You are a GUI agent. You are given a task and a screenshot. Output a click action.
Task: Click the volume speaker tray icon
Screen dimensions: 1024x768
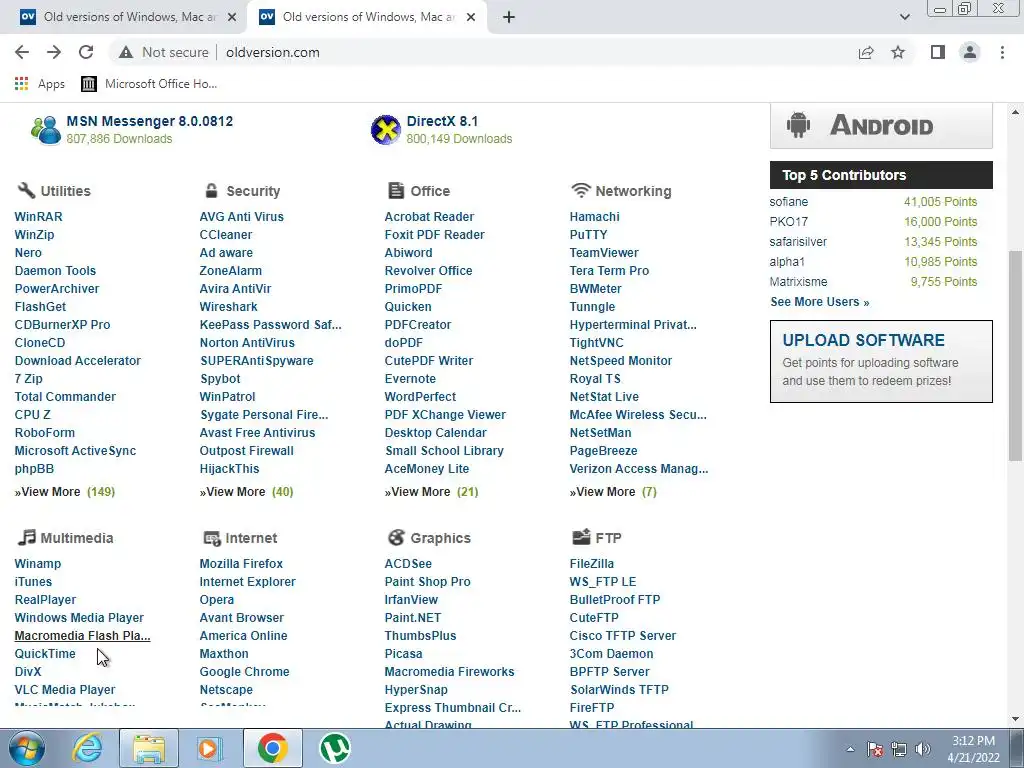(923, 749)
